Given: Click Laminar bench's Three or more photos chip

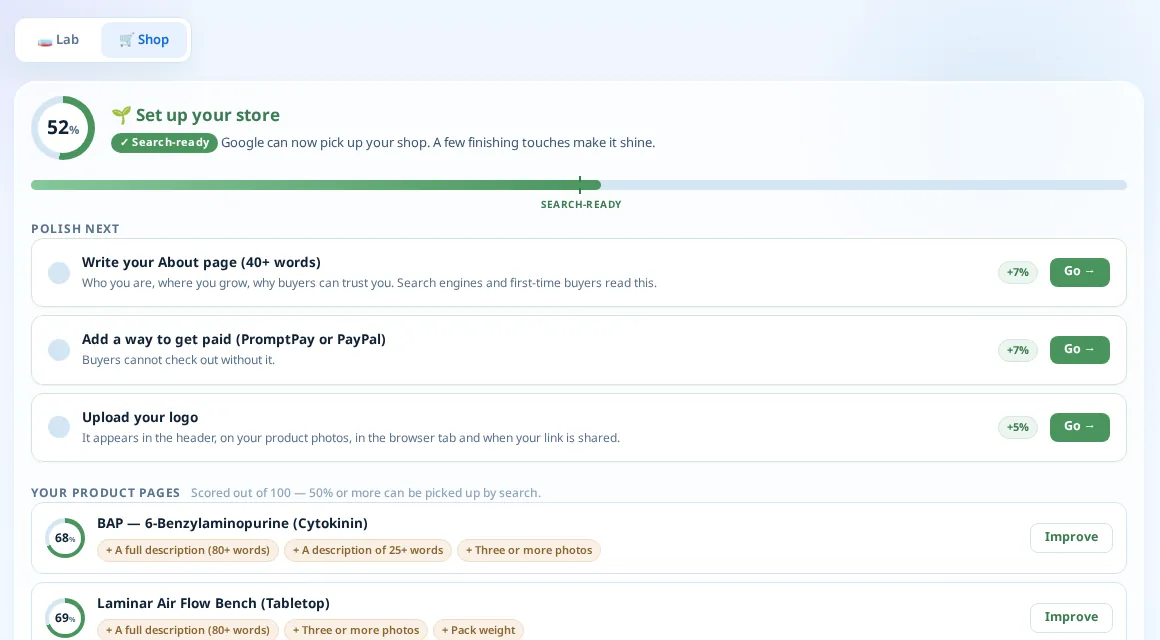Looking at the screenshot, I should tap(356, 630).
